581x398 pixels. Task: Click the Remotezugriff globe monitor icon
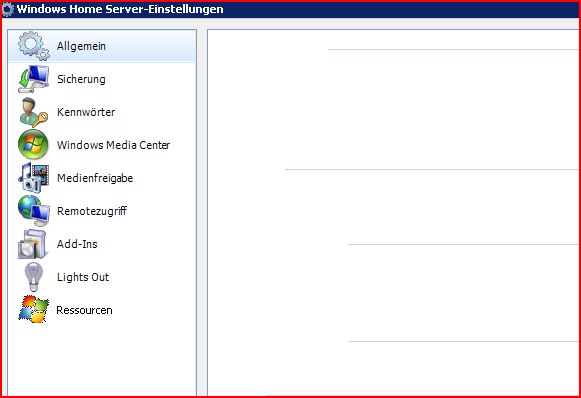(x=34, y=210)
